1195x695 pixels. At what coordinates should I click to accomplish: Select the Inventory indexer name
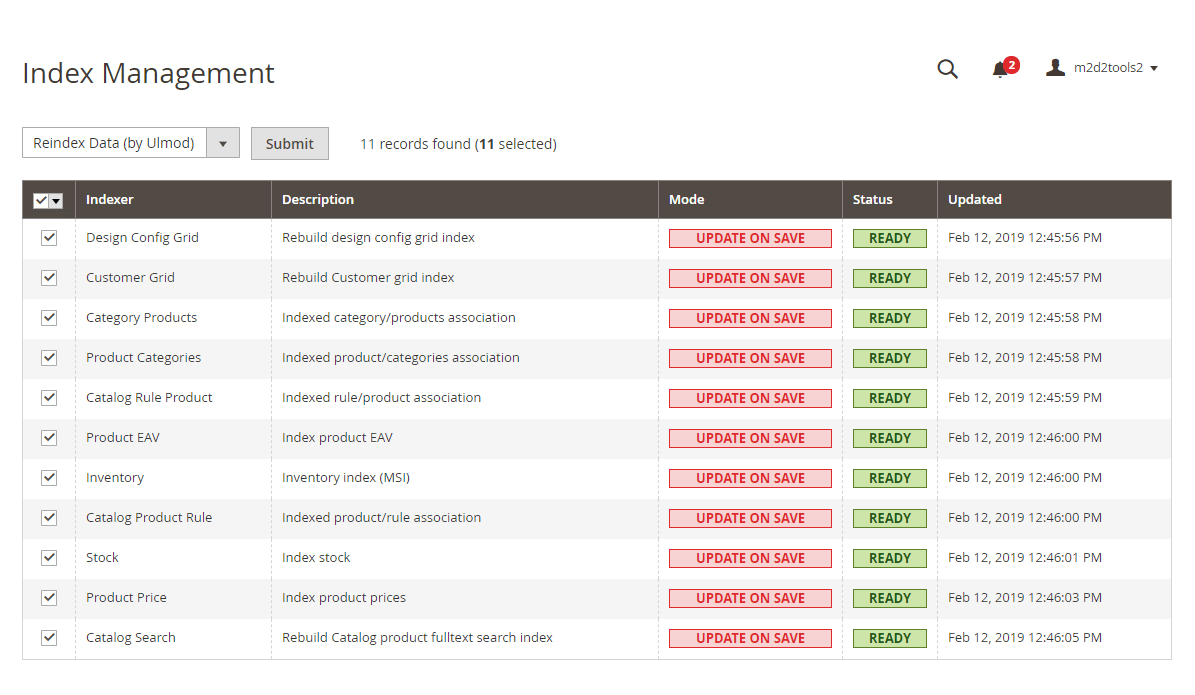115,478
